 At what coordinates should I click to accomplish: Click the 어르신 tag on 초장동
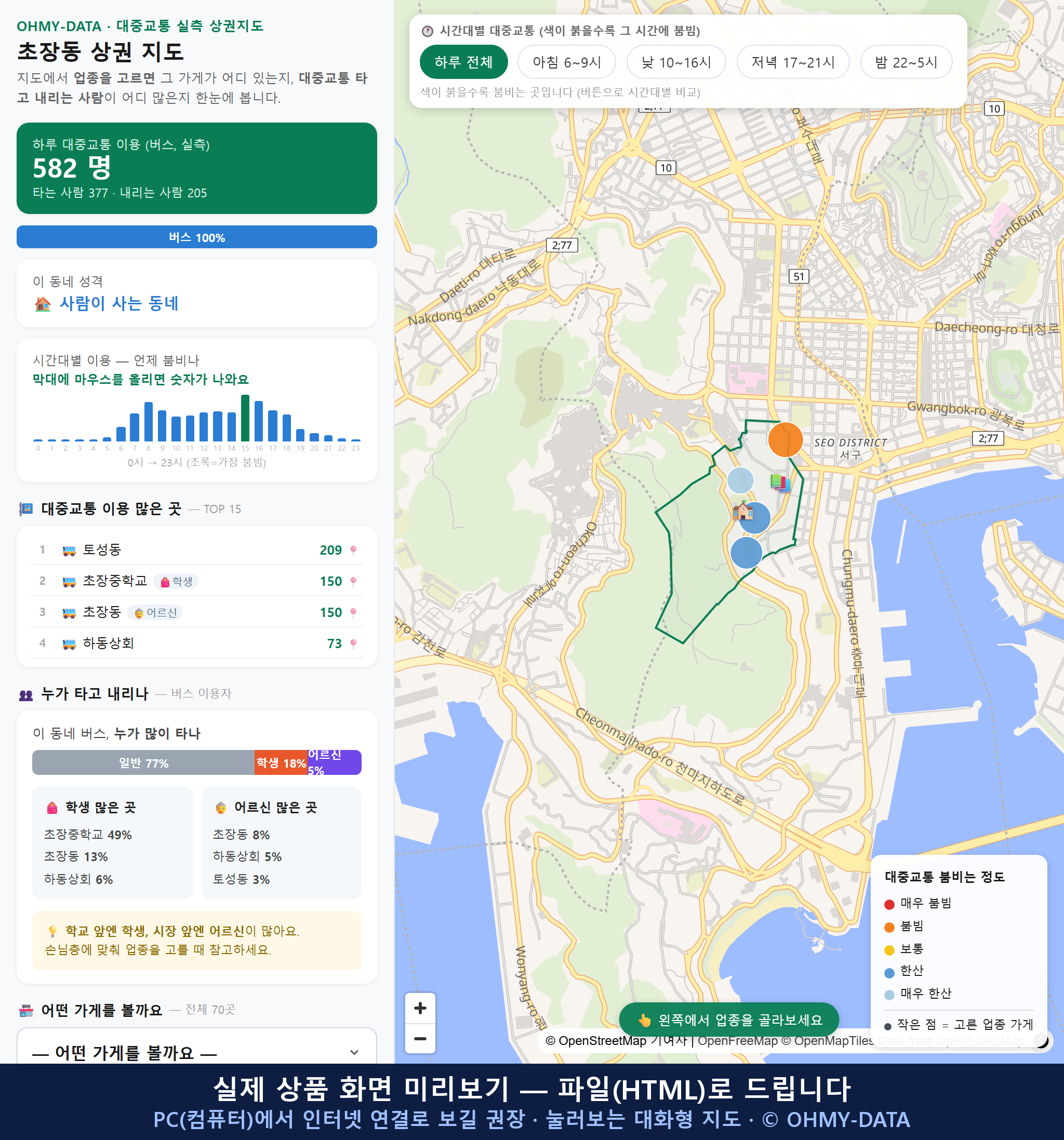pyautogui.click(x=155, y=612)
